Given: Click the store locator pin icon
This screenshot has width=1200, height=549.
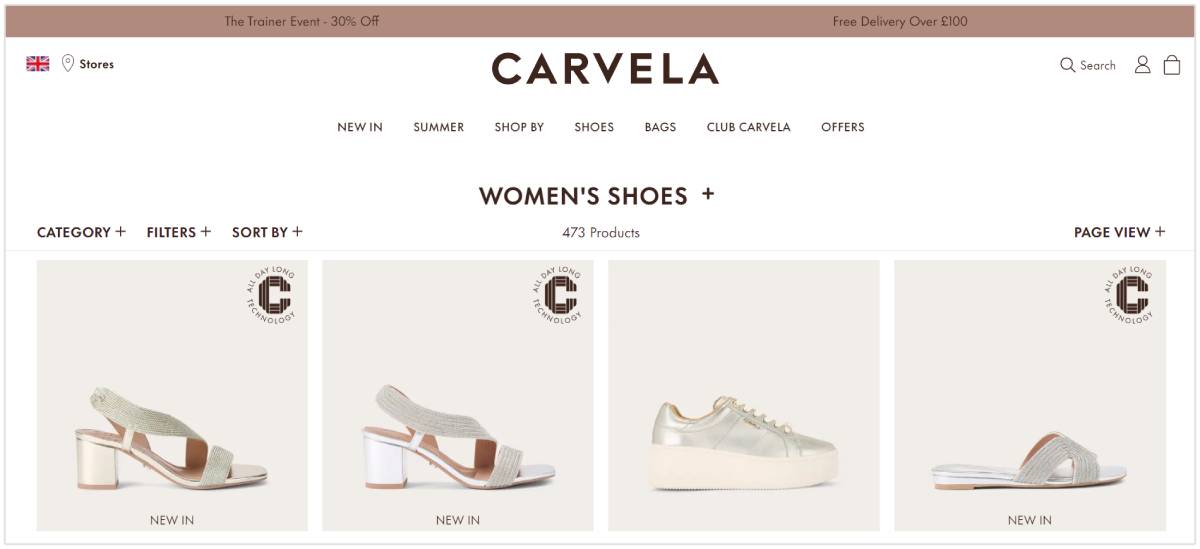Looking at the screenshot, I should coord(68,64).
